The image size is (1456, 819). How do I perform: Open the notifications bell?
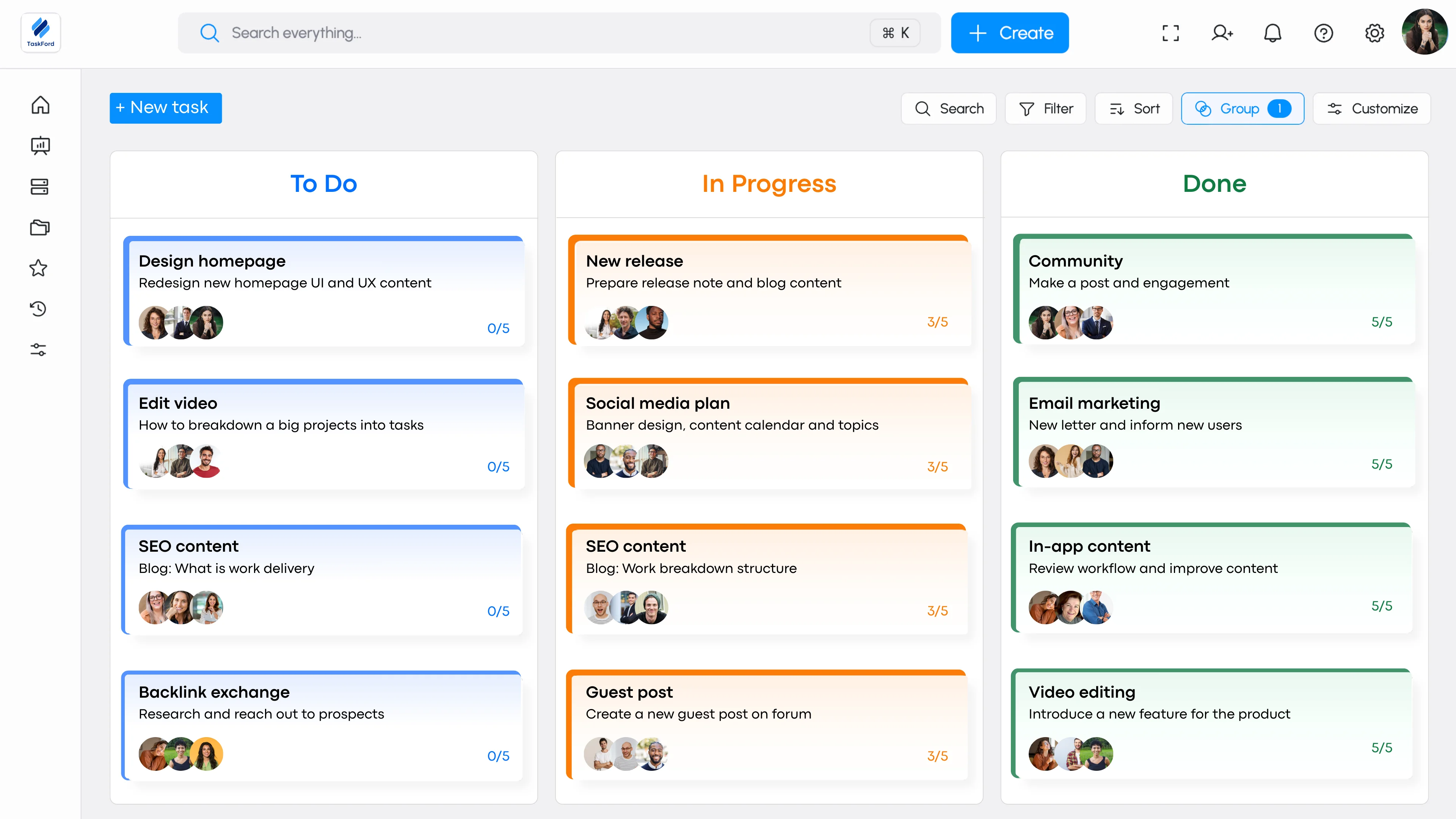pos(1272,33)
